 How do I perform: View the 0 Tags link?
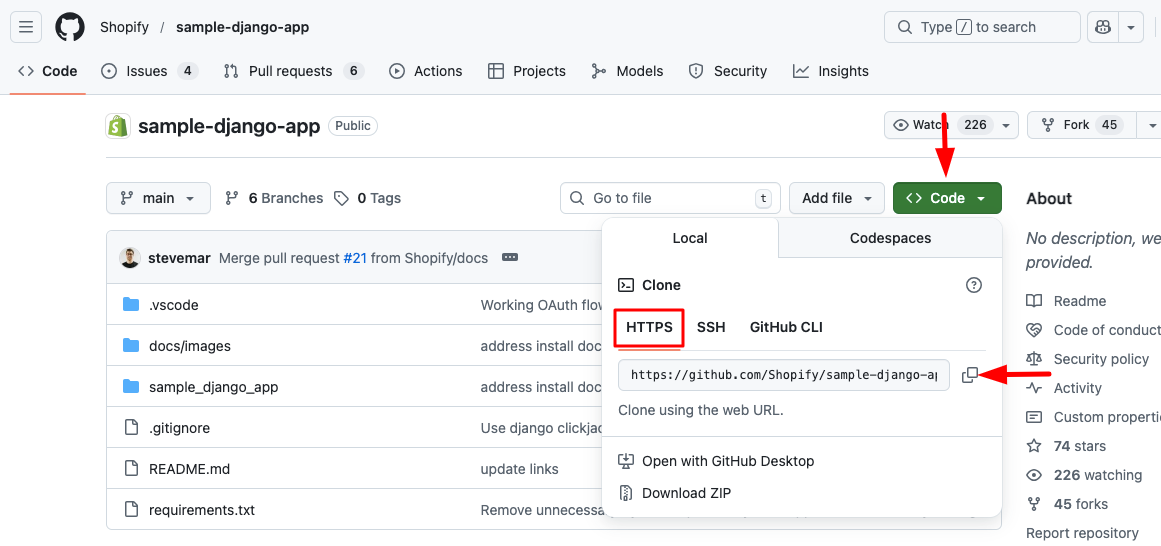click(x=367, y=198)
